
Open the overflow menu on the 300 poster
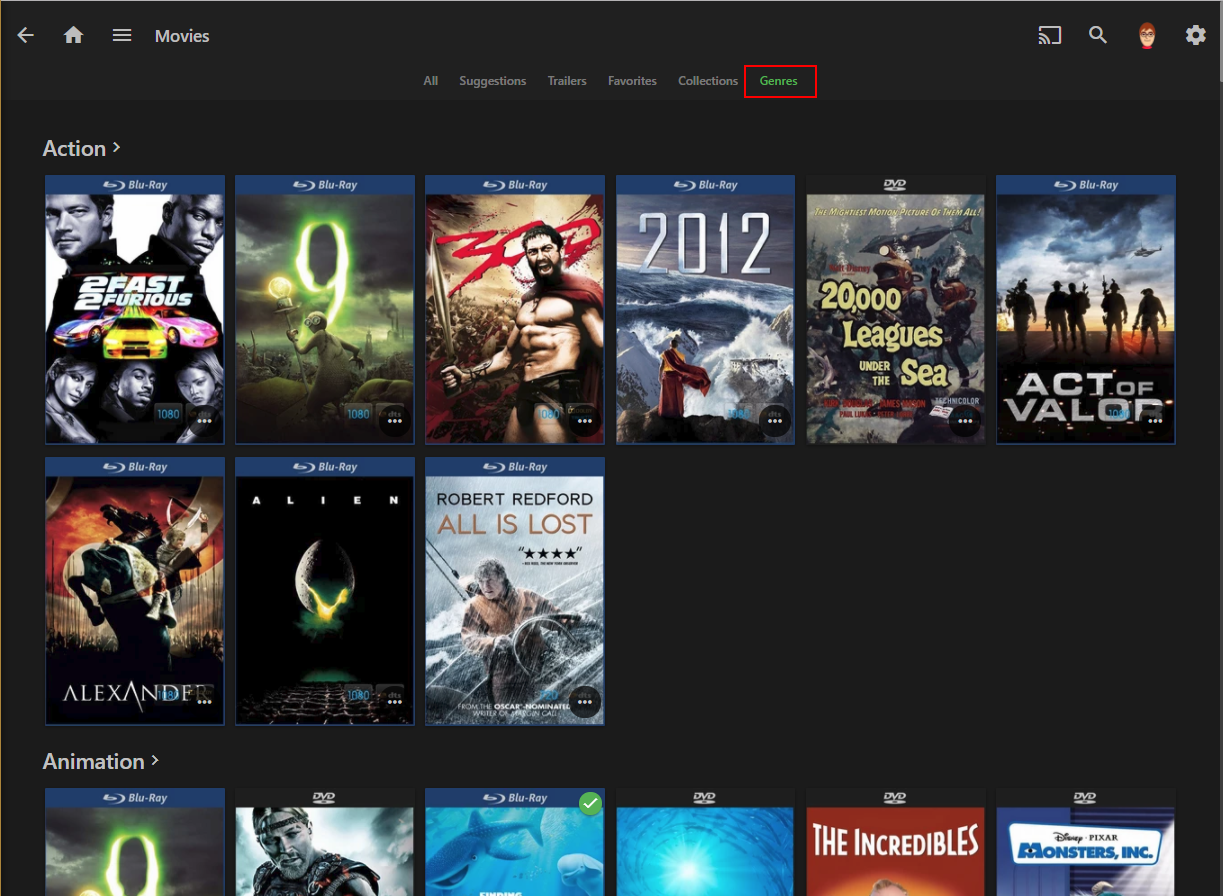tap(584, 422)
